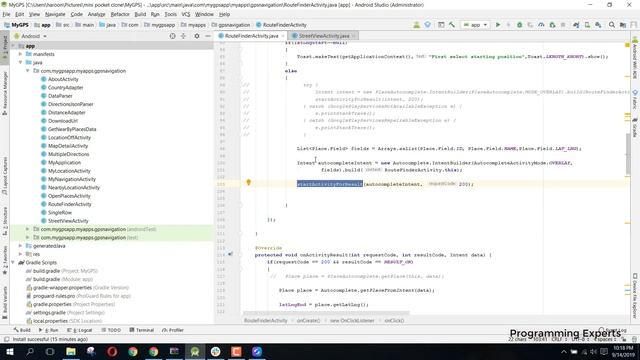640x360 pixels.
Task: Run the app with the green play button
Action: pos(498,25)
